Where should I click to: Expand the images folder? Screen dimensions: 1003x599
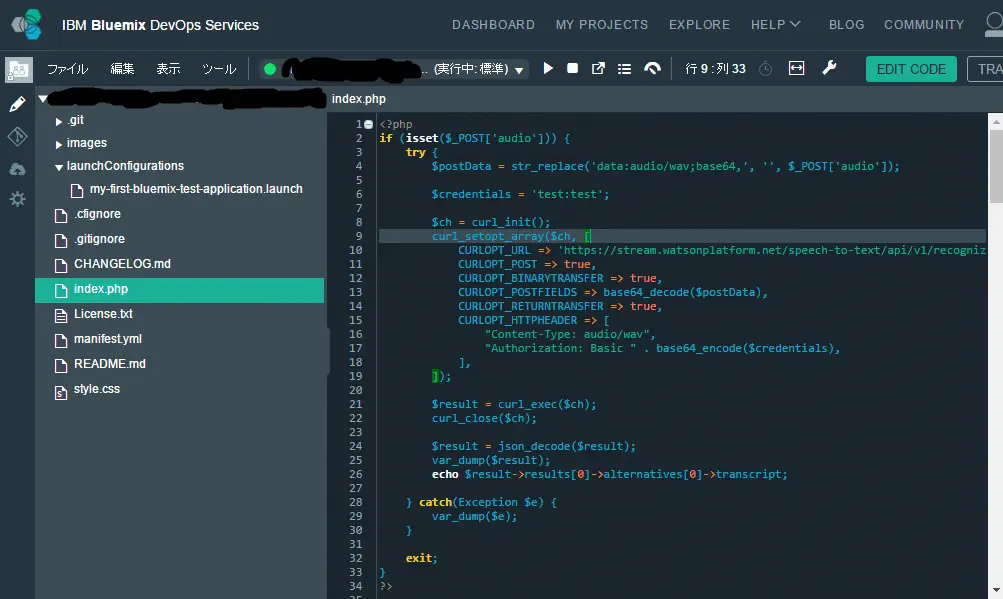pos(59,144)
